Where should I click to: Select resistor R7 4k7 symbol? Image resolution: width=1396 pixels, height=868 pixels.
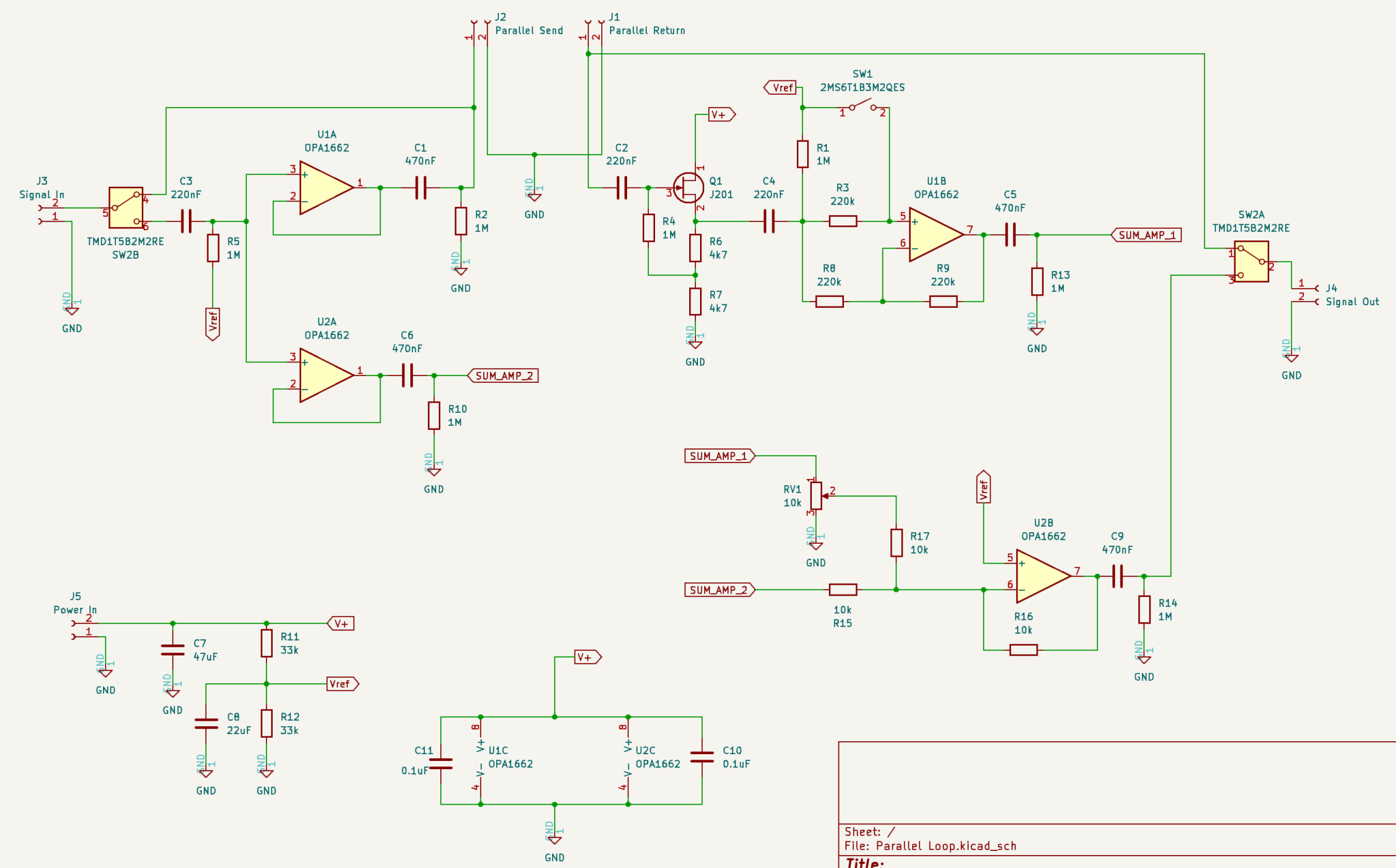(695, 301)
